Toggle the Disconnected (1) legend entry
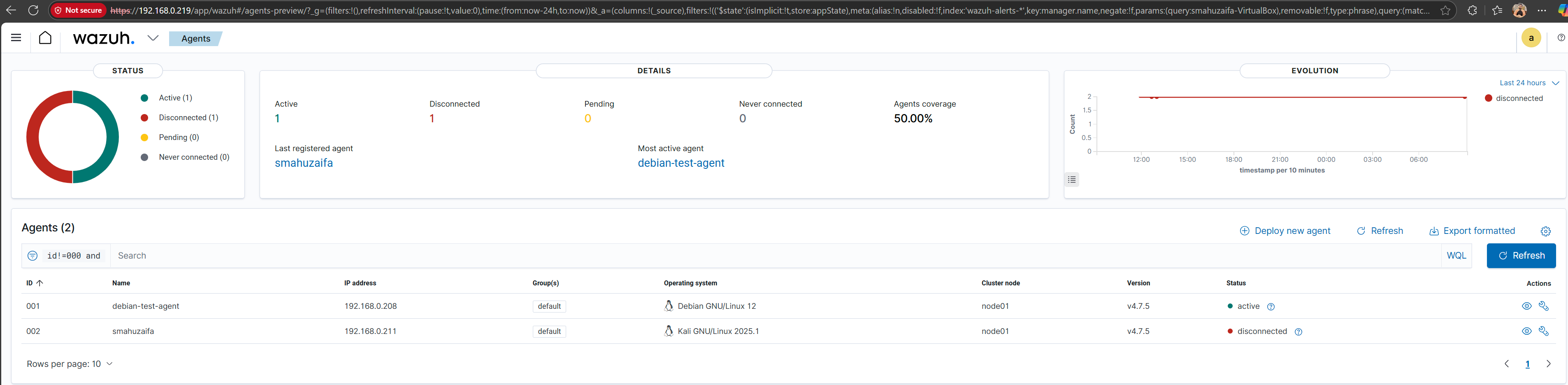1568x385 pixels. (179, 118)
